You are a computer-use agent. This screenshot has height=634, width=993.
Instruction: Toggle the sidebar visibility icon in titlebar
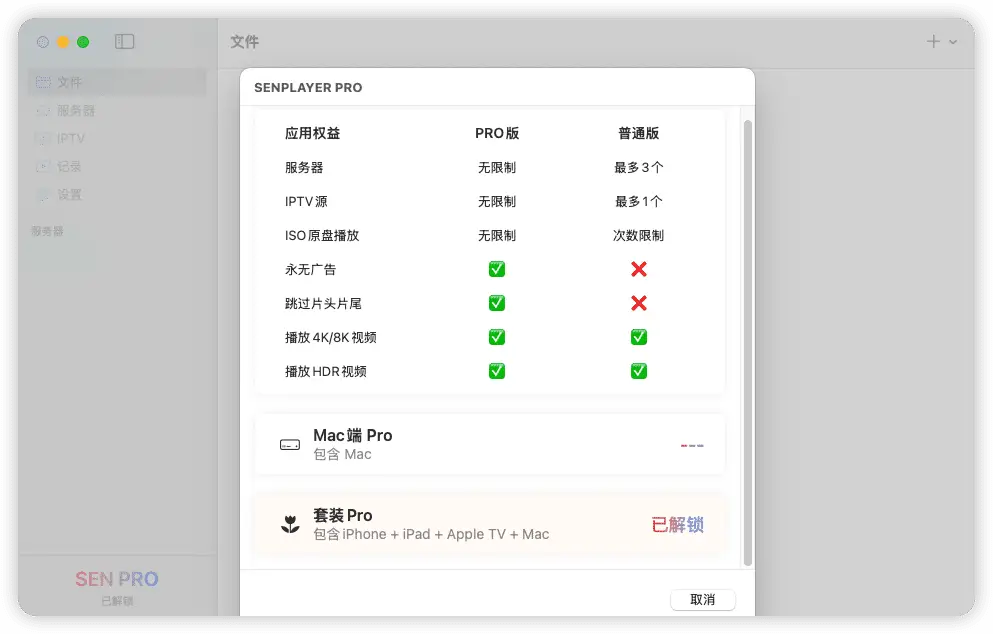coord(124,42)
